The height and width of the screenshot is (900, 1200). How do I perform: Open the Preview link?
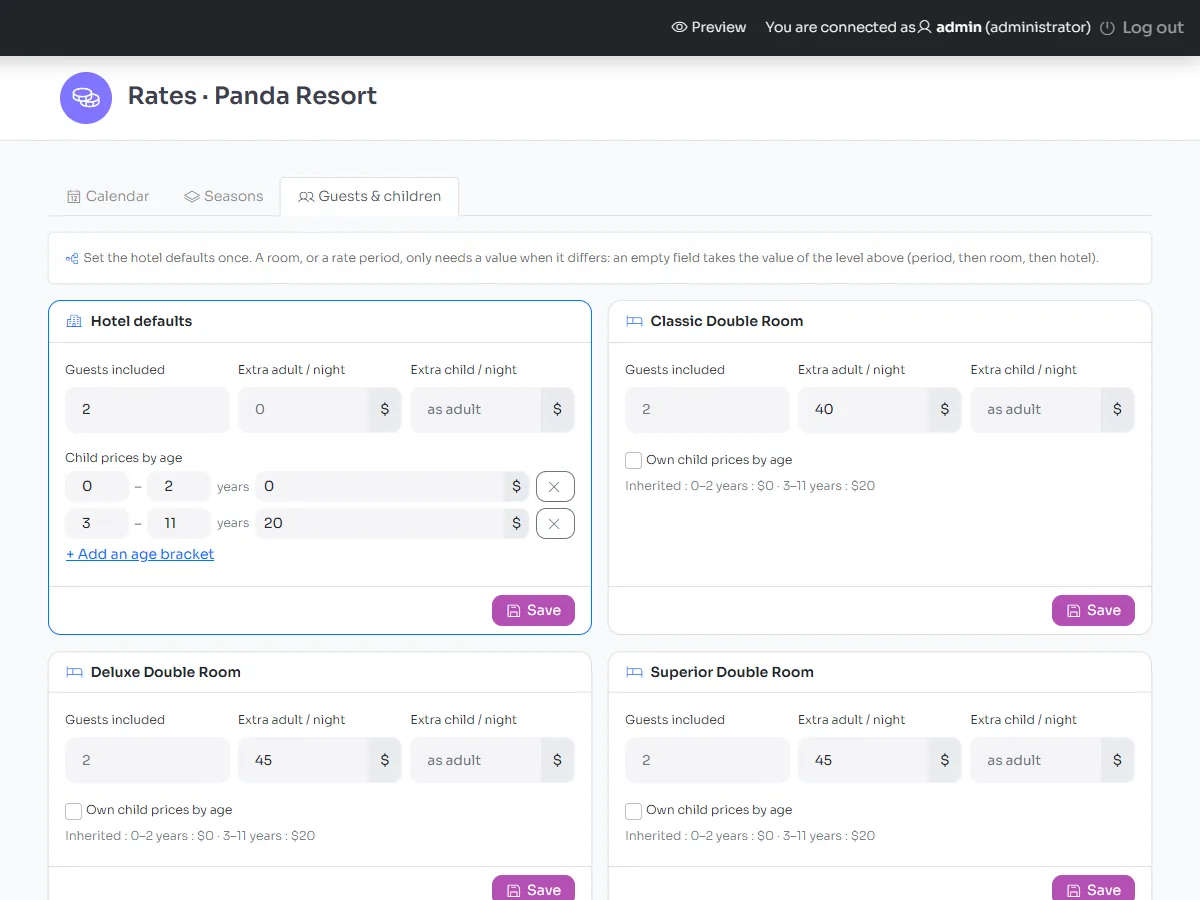click(709, 27)
